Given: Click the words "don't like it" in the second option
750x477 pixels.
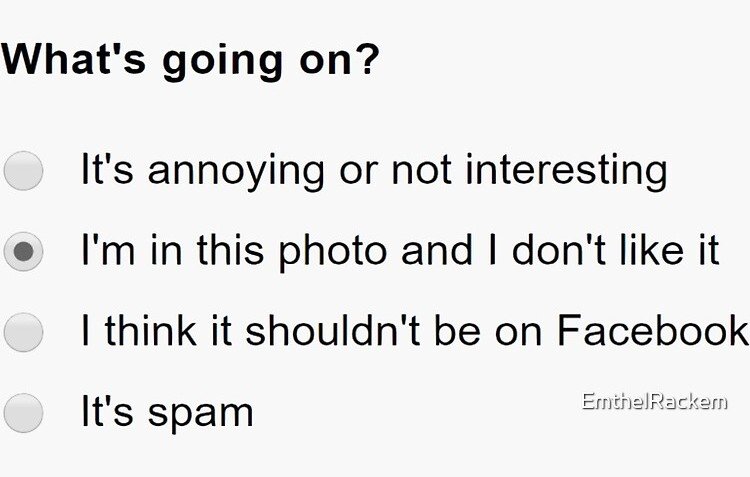Looking at the screenshot, I should click(616, 250).
